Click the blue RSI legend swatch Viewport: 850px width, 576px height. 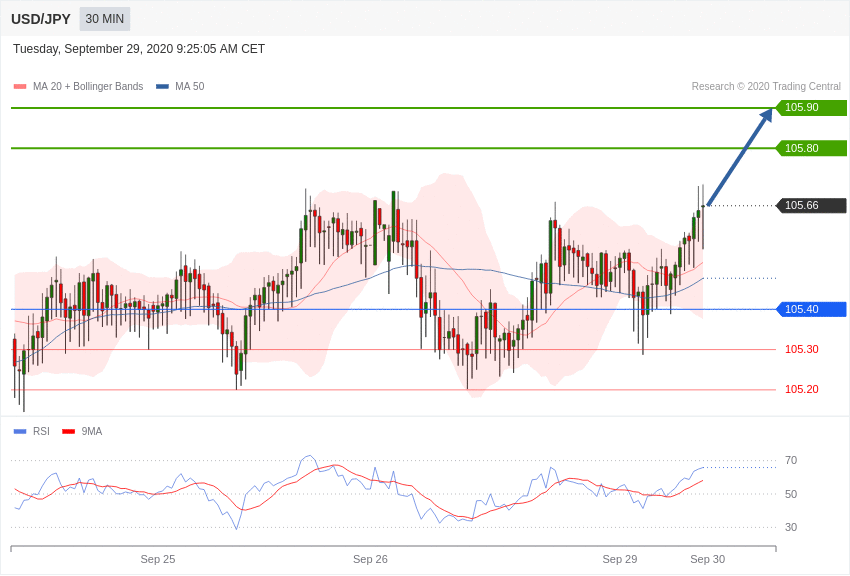point(20,431)
